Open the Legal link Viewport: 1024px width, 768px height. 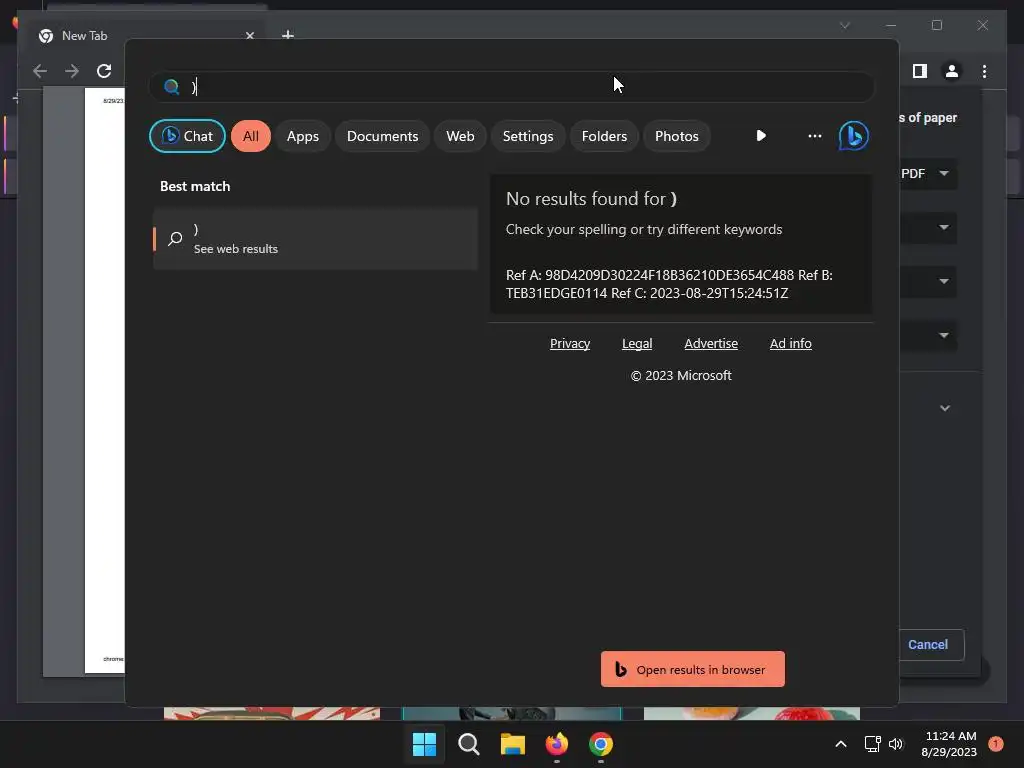pyautogui.click(x=637, y=344)
